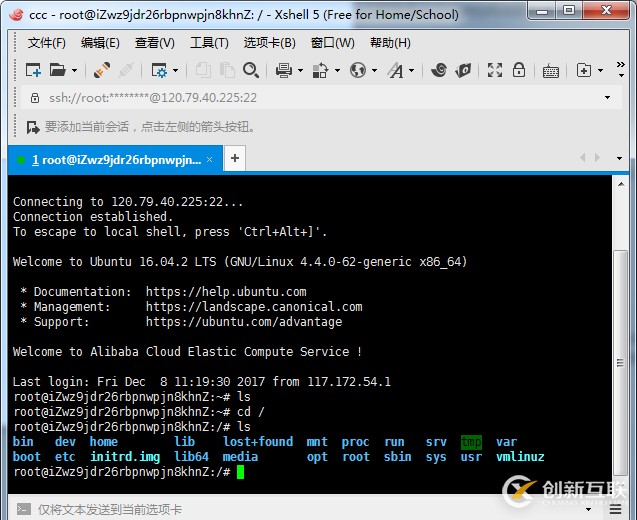Viewport: 637px width, 520px height.
Task: Expand the Properties icon dropdown arrow
Action: click(176, 71)
